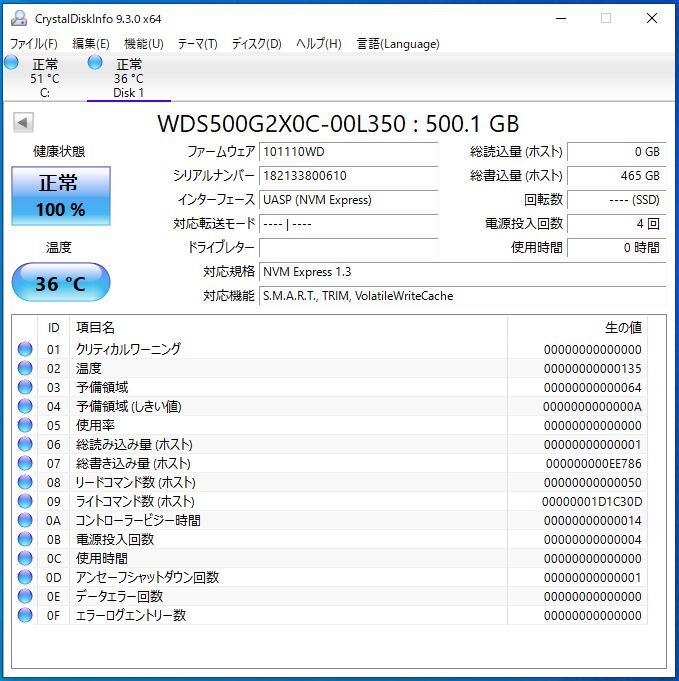Click the ID column header
Image resolution: width=679 pixels, height=681 pixels.
pos(53,328)
